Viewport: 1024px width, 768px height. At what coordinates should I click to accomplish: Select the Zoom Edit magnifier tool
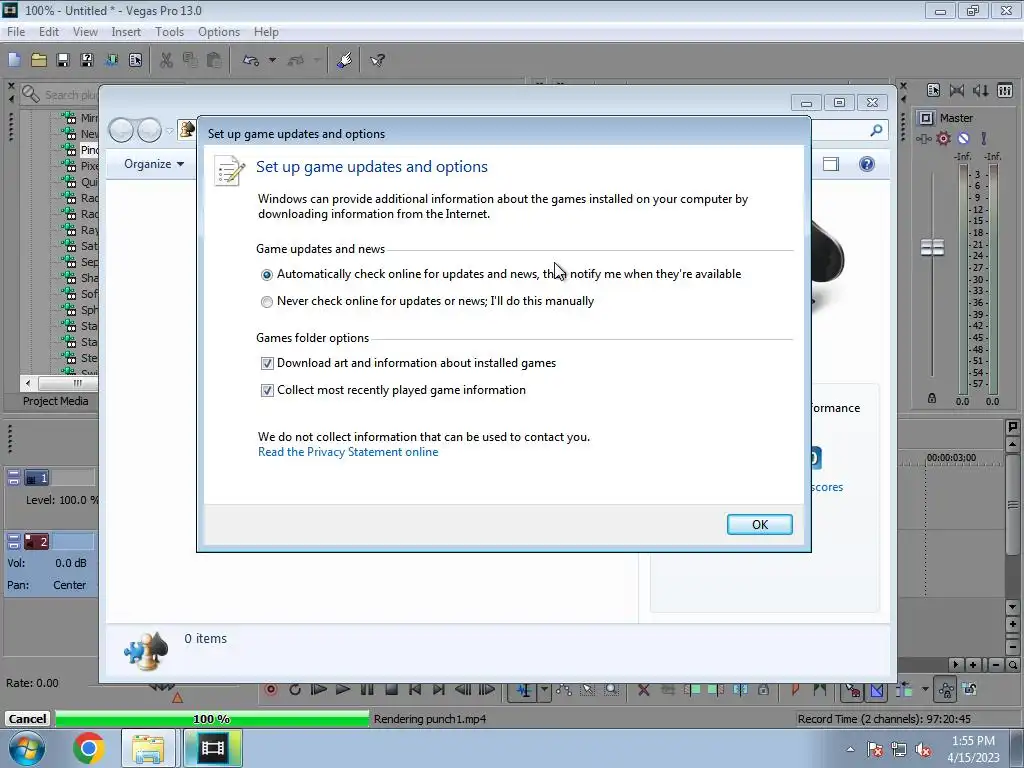point(611,690)
